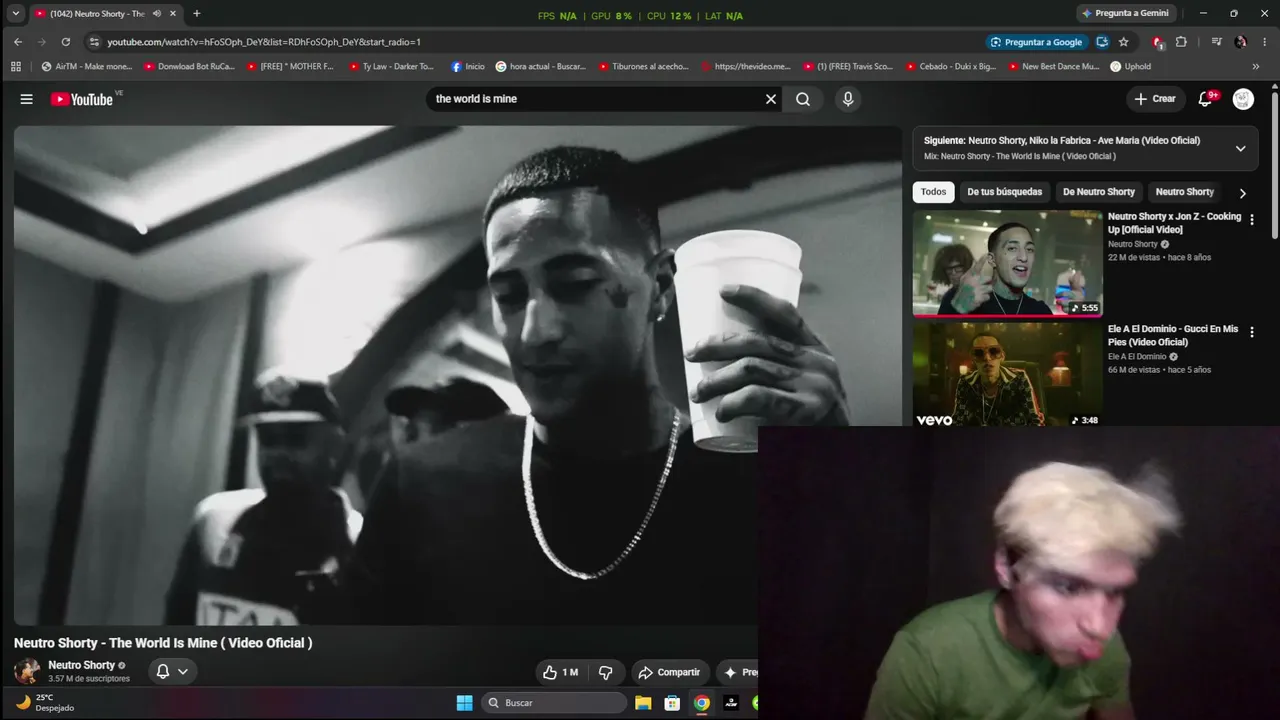Click the address bar URL

pos(264,42)
